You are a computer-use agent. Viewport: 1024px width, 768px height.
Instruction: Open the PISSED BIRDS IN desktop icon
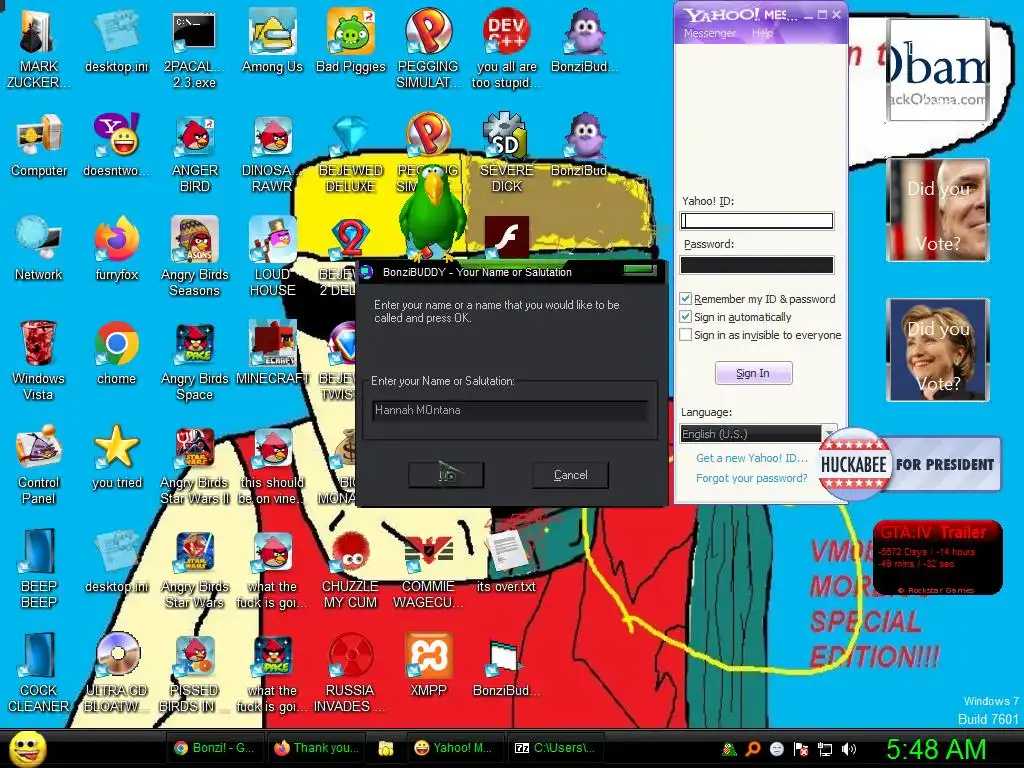[x=194, y=673]
